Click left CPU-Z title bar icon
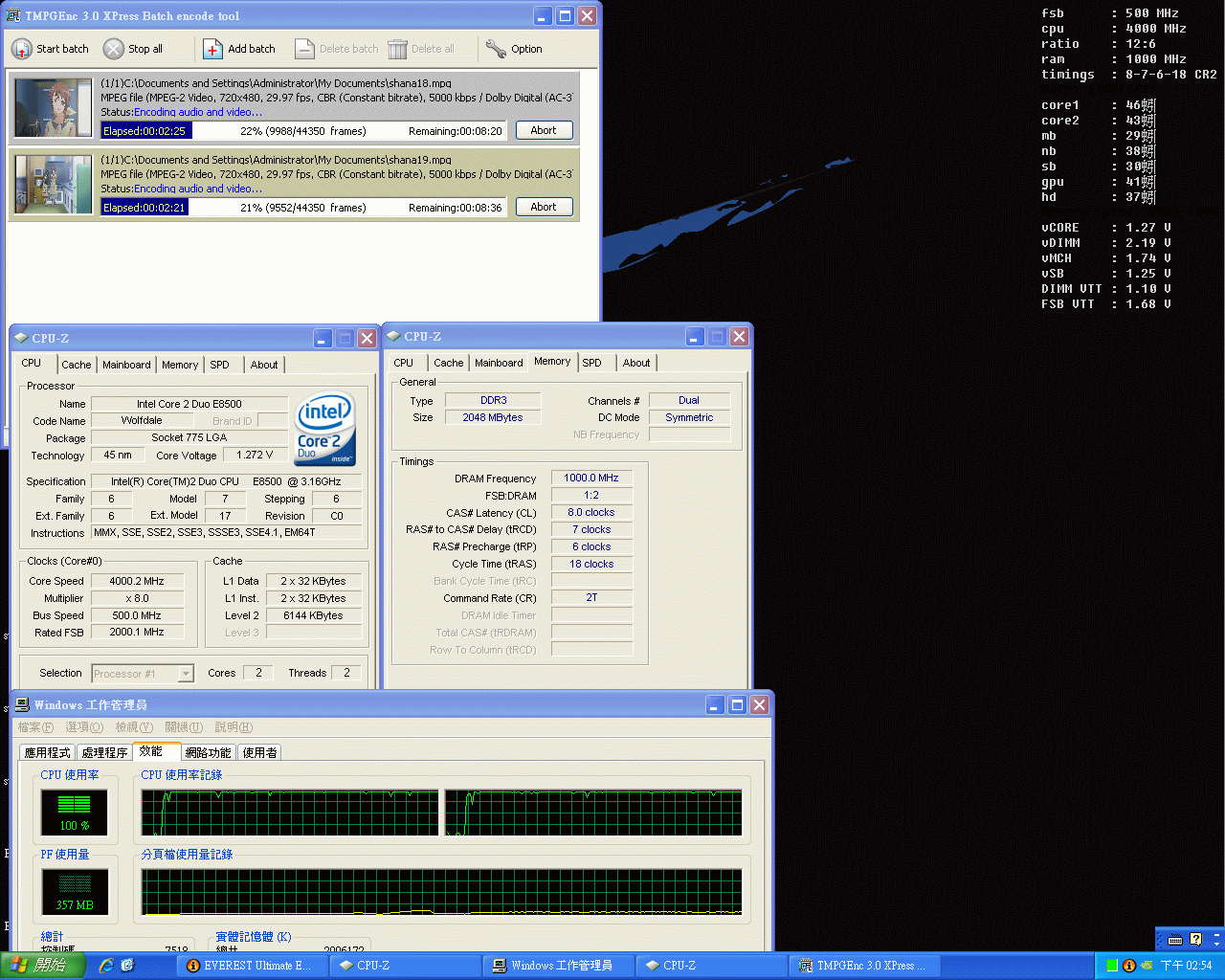This screenshot has width=1225, height=980. [21, 338]
